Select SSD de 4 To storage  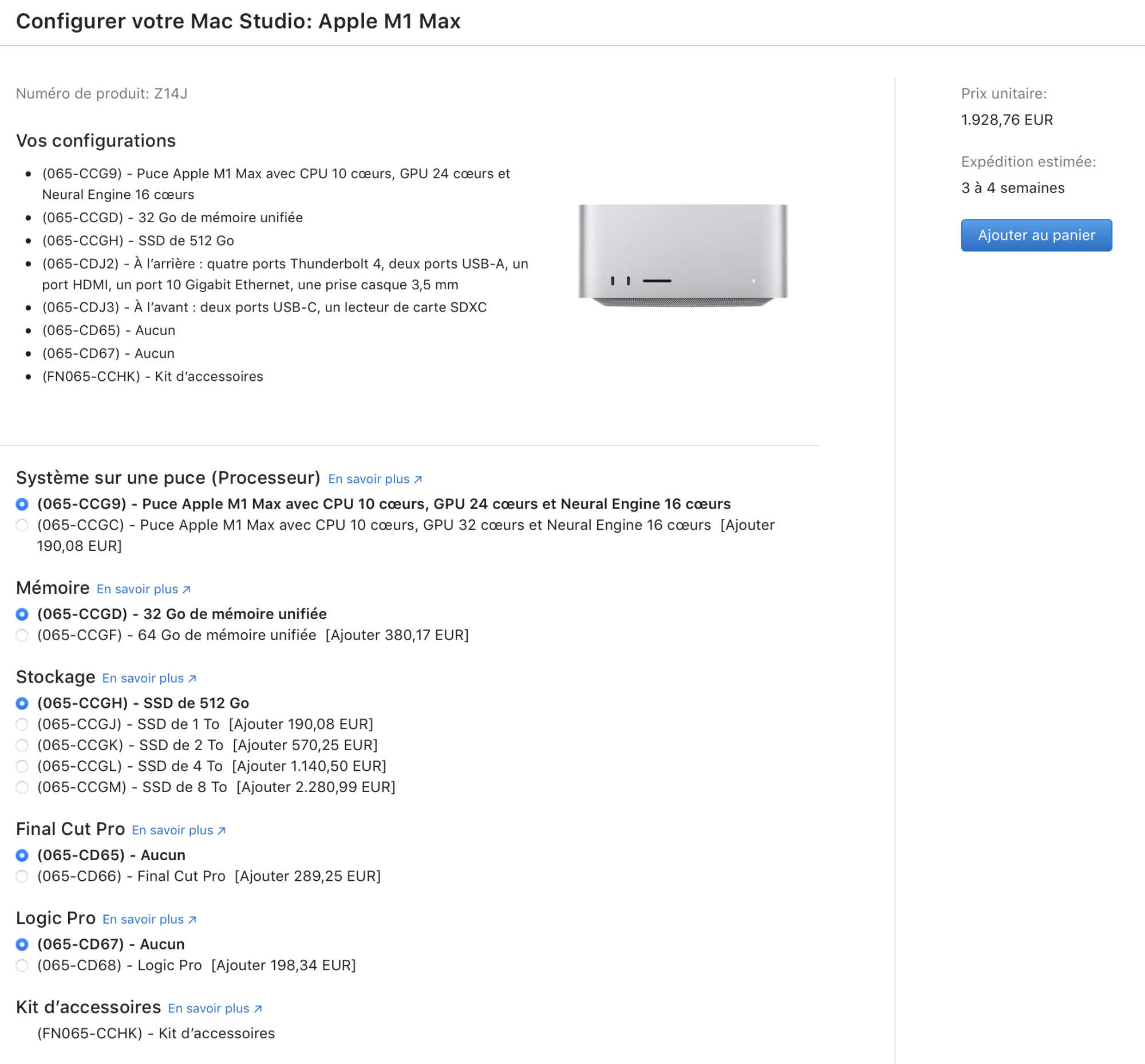[x=22, y=766]
